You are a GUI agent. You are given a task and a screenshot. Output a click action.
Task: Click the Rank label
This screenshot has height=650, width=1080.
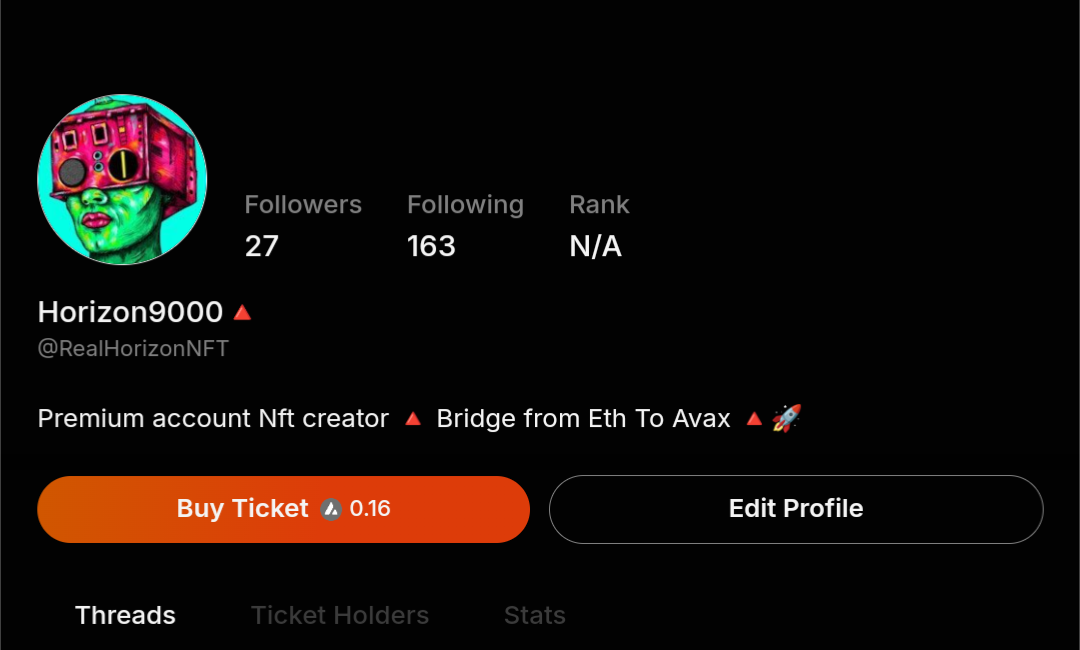[x=599, y=205]
